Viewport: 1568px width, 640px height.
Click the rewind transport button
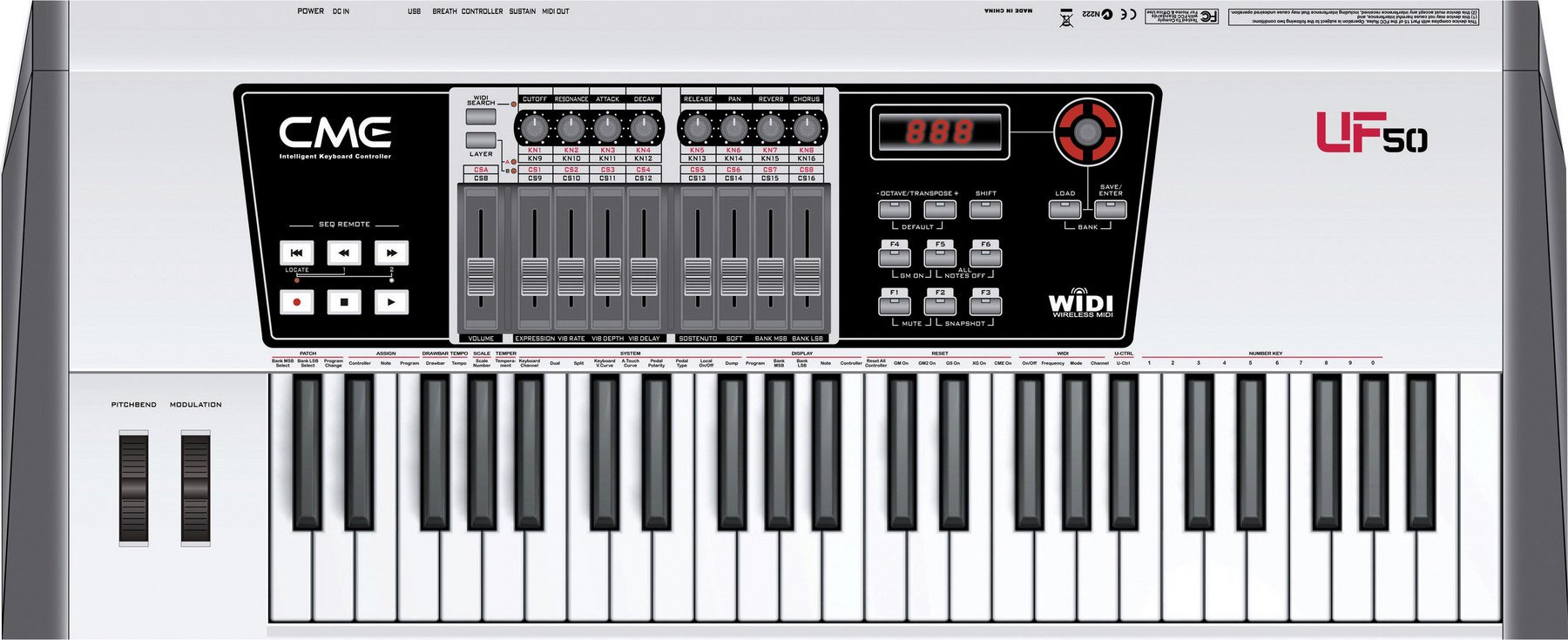(x=344, y=253)
